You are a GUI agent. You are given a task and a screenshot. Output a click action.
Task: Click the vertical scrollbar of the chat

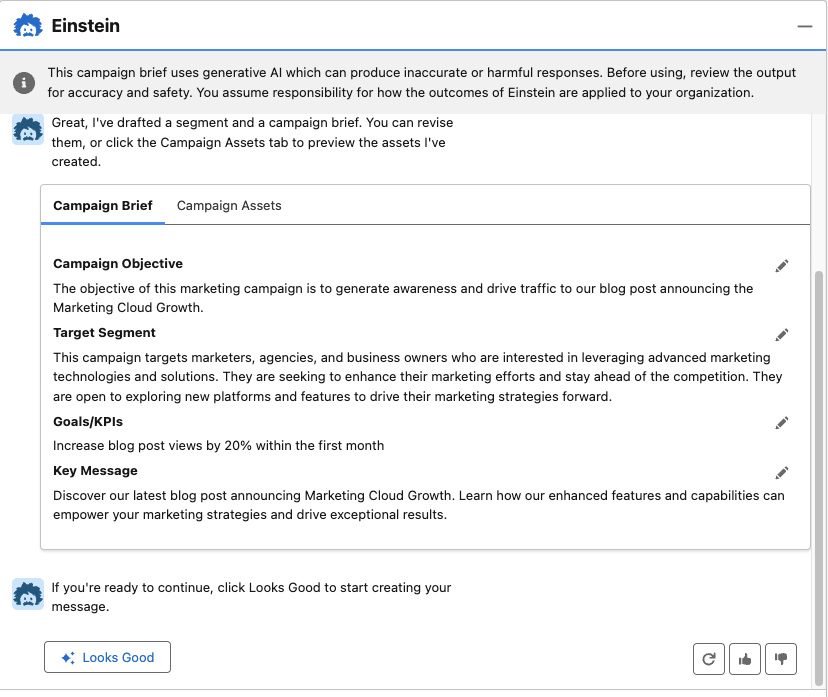point(818,478)
